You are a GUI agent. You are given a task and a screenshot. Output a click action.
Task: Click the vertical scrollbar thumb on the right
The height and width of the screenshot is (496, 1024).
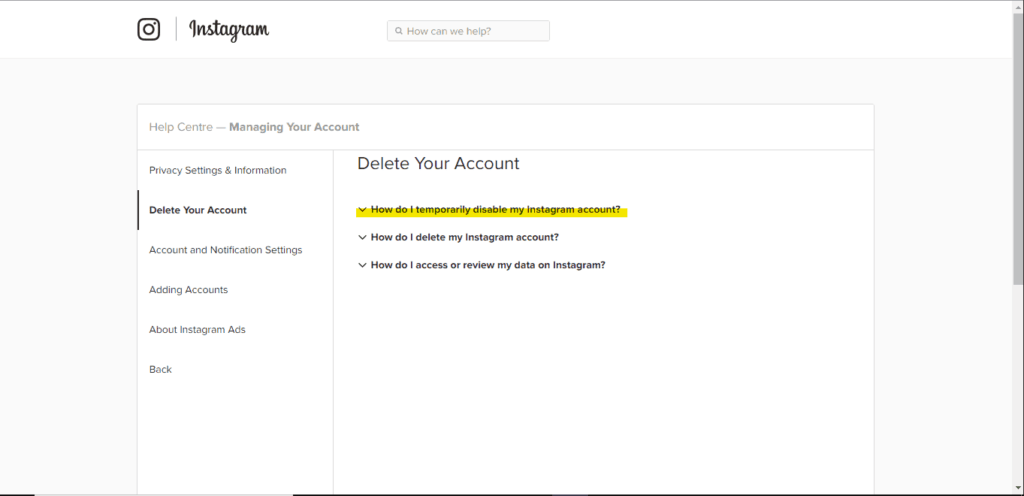(1018, 147)
